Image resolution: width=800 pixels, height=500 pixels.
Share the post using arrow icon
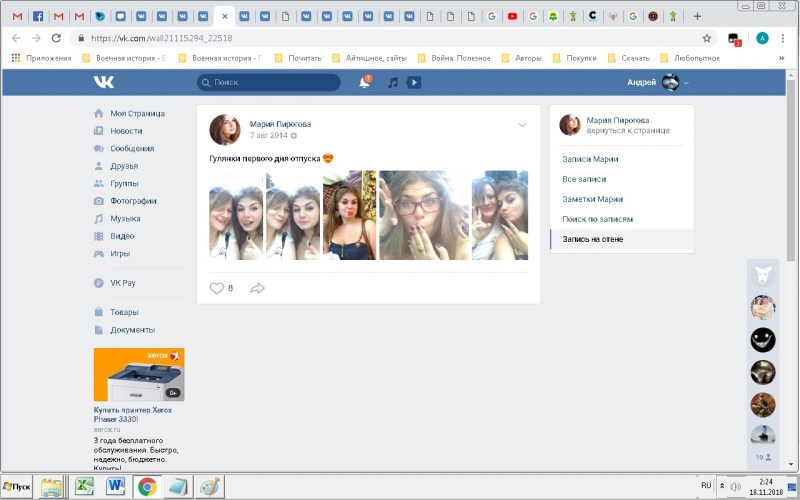pyautogui.click(x=257, y=288)
